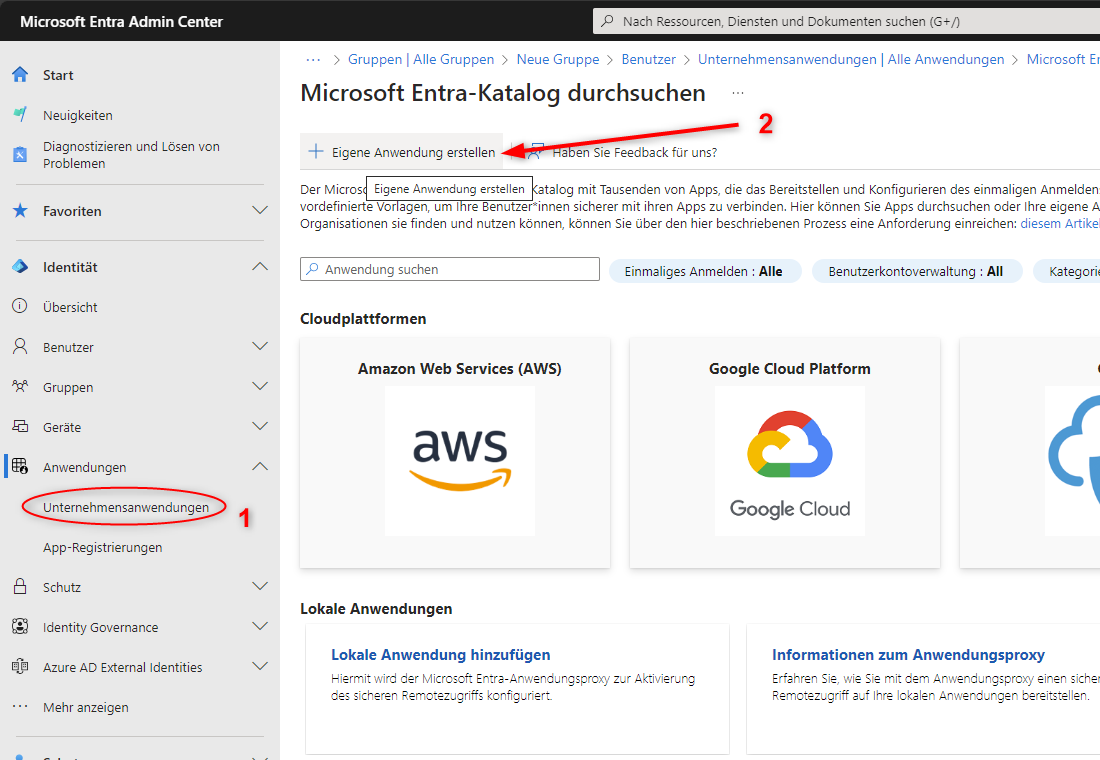
Task: Expand the Azure AD External Identities chevron
Action: (260, 667)
